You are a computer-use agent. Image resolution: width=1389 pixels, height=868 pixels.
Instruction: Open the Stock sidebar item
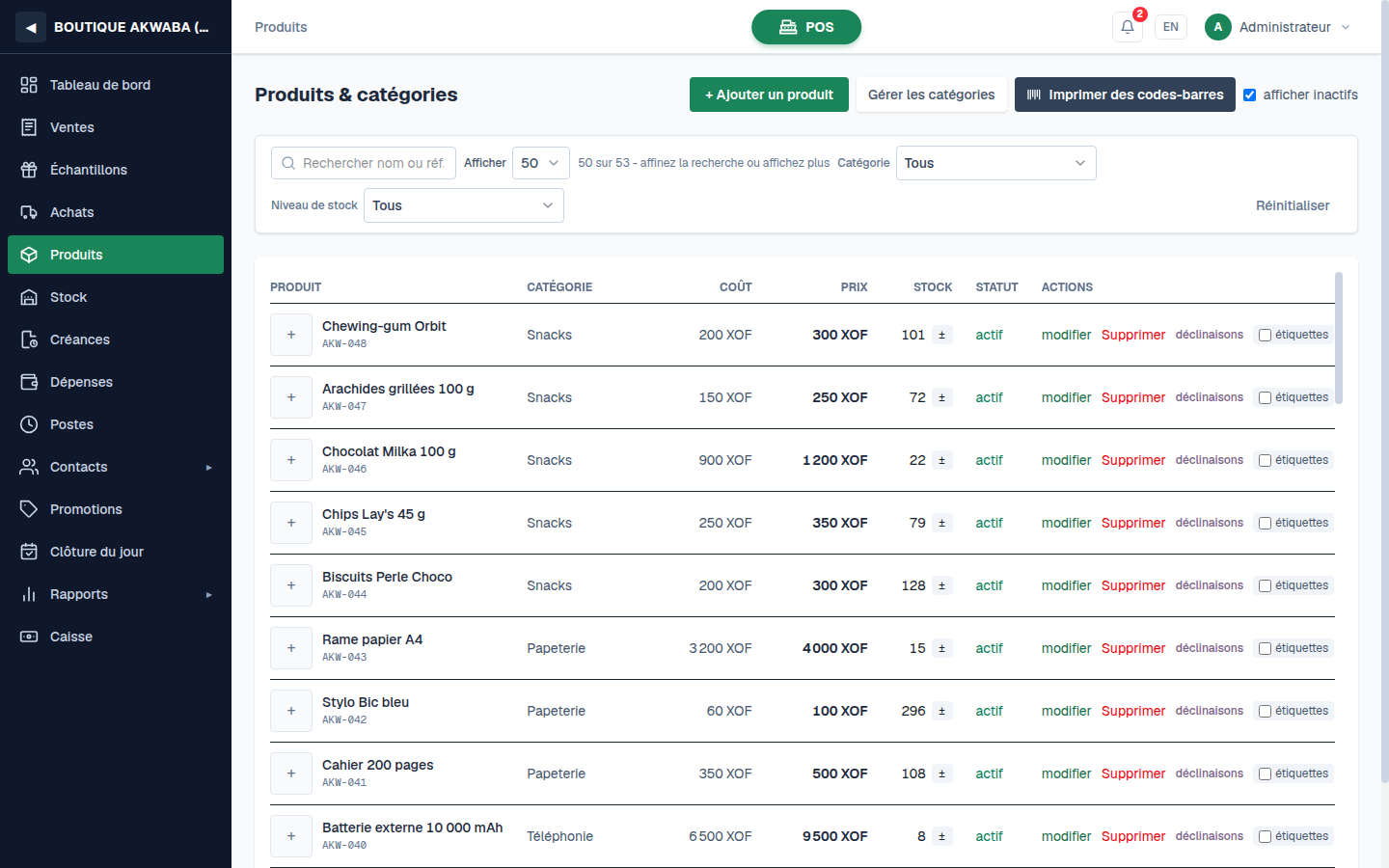click(x=116, y=297)
